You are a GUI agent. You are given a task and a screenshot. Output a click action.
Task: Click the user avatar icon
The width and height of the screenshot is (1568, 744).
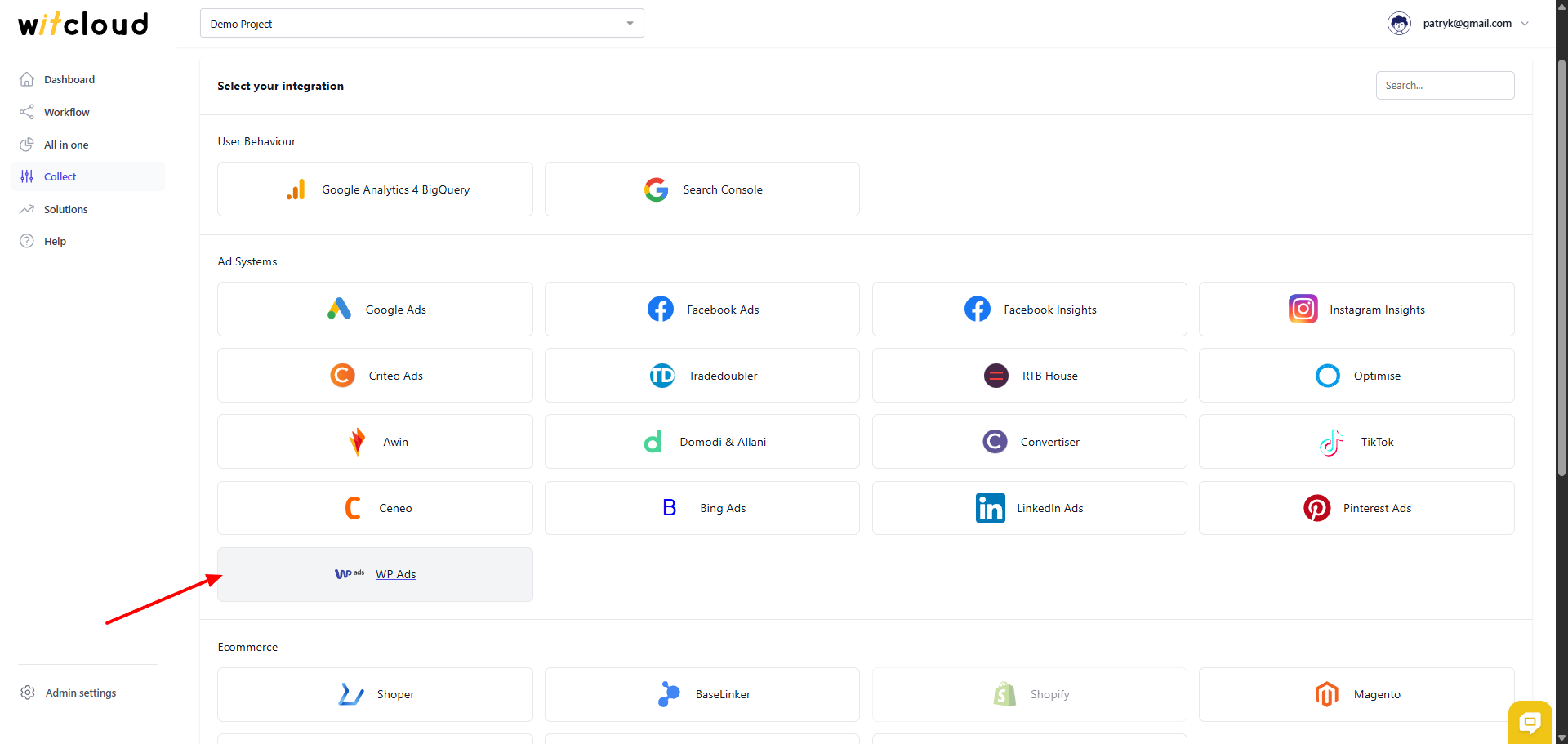[x=1399, y=24]
